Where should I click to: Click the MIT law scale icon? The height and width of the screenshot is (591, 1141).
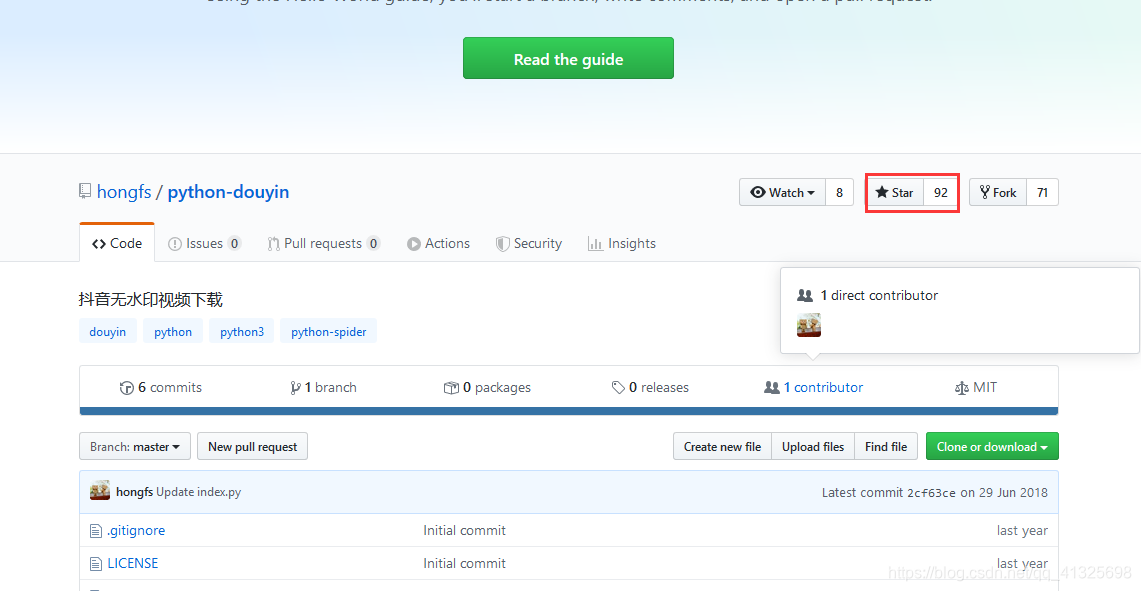(x=961, y=388)
